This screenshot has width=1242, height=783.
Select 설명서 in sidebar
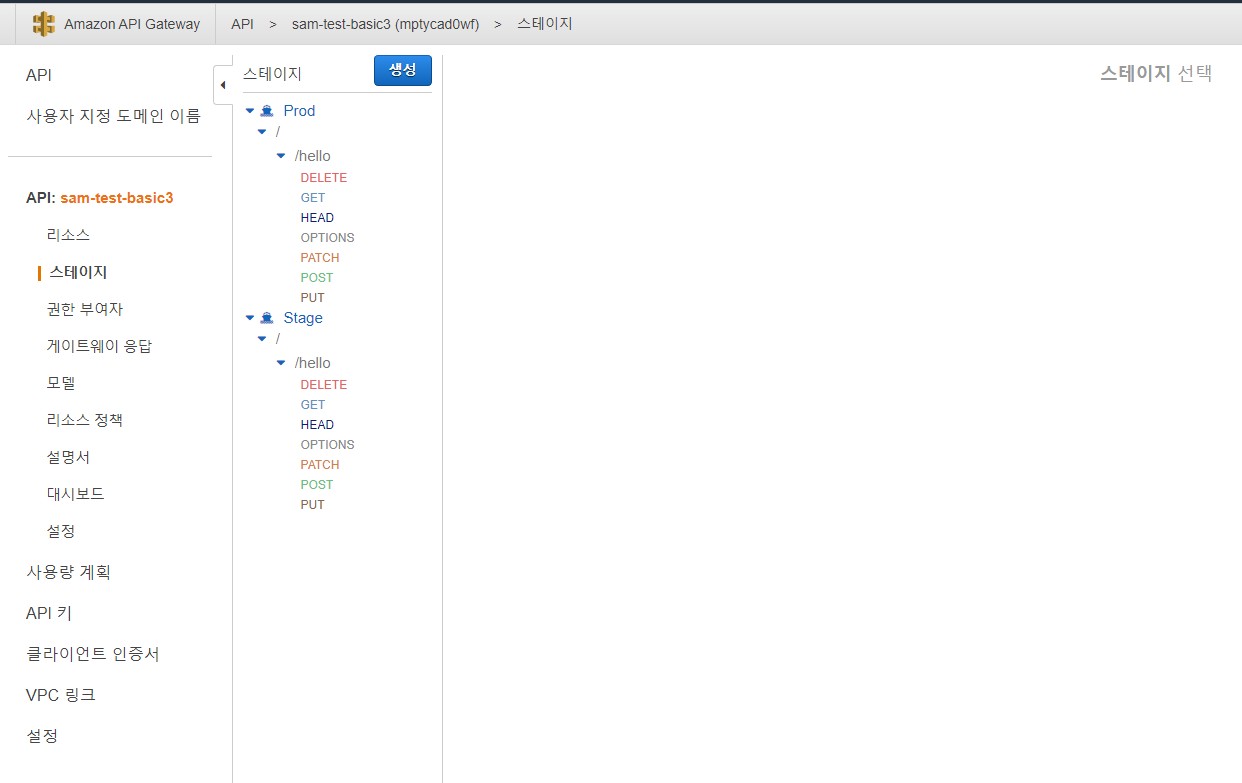(69, 457)
